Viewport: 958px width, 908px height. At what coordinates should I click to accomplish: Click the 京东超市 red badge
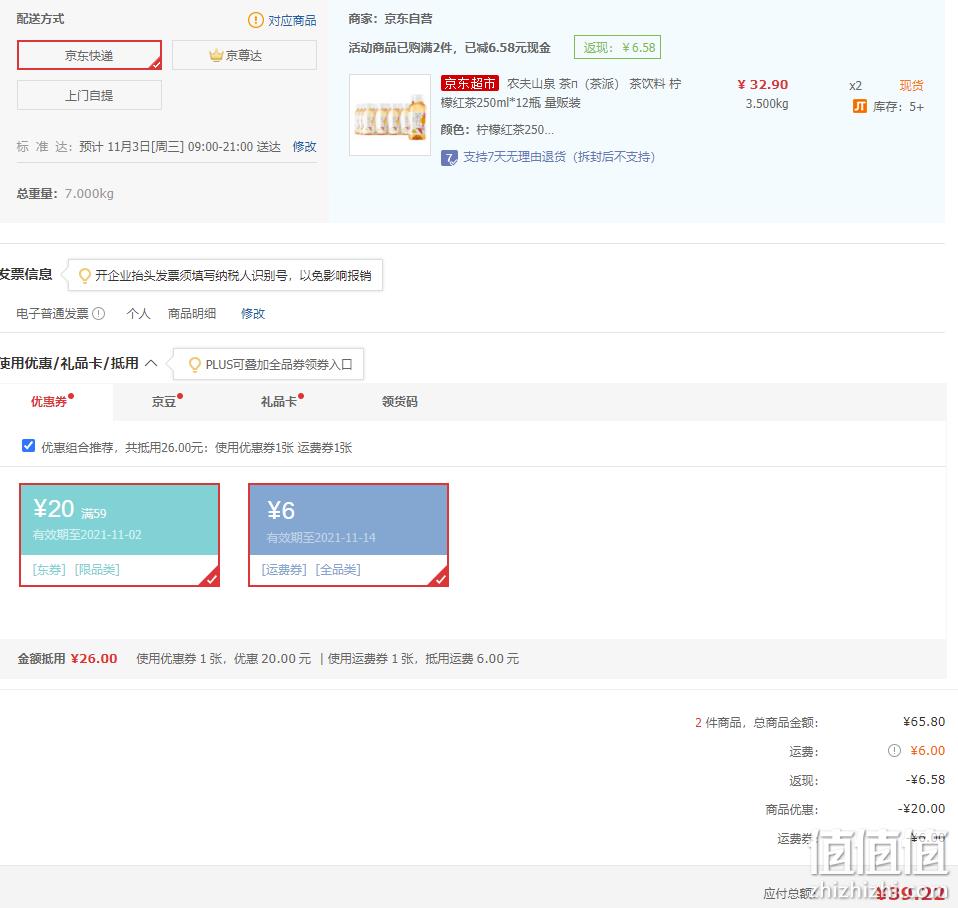click(x=469, y=83)
